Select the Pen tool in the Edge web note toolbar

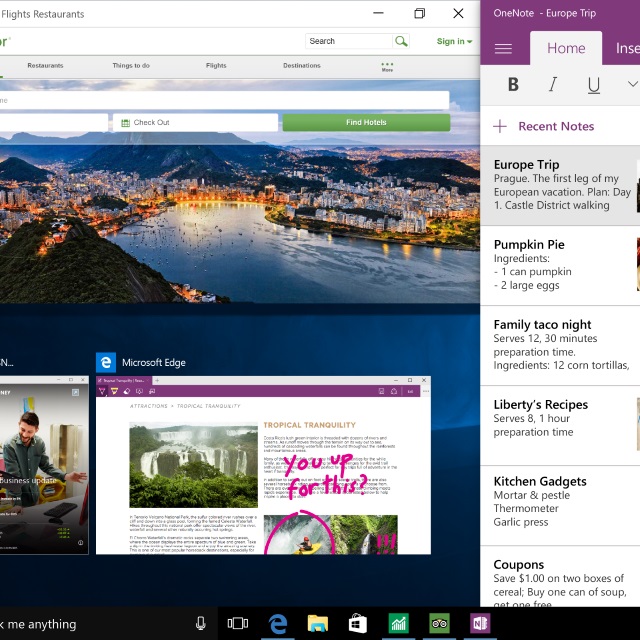click(102, 391)
